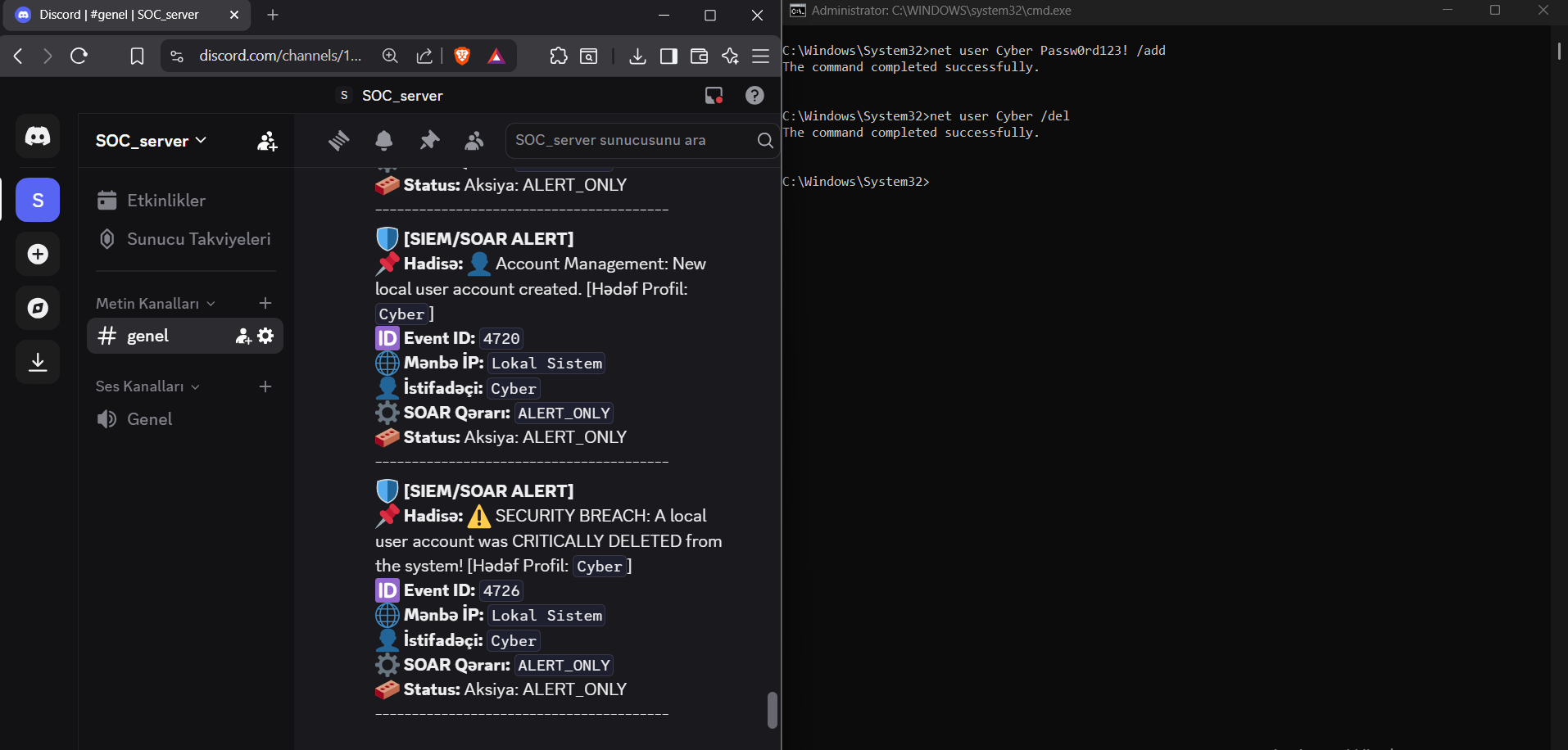This screenshot has width=1568, height=750.
Task: Expand the SOC_server name dropdown
Action: [151, 141]
